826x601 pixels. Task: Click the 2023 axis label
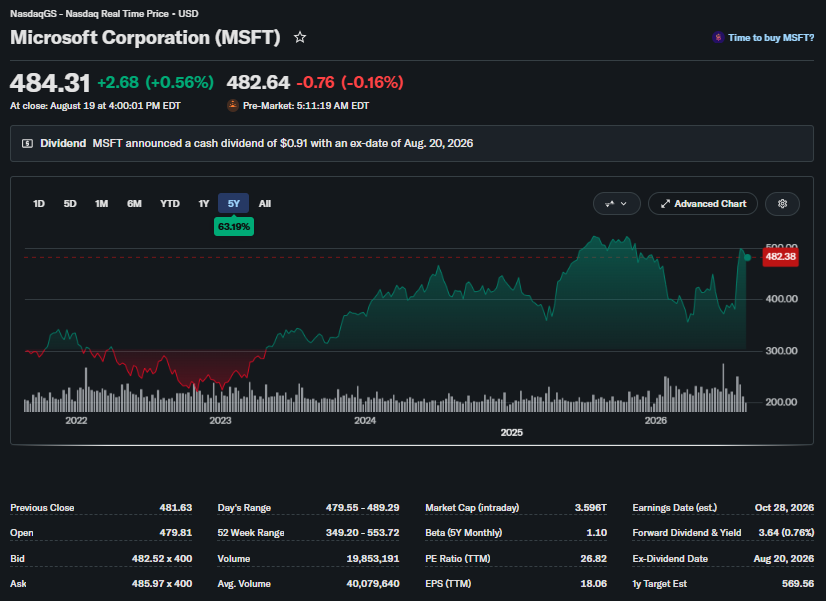[x=220, y=420]
